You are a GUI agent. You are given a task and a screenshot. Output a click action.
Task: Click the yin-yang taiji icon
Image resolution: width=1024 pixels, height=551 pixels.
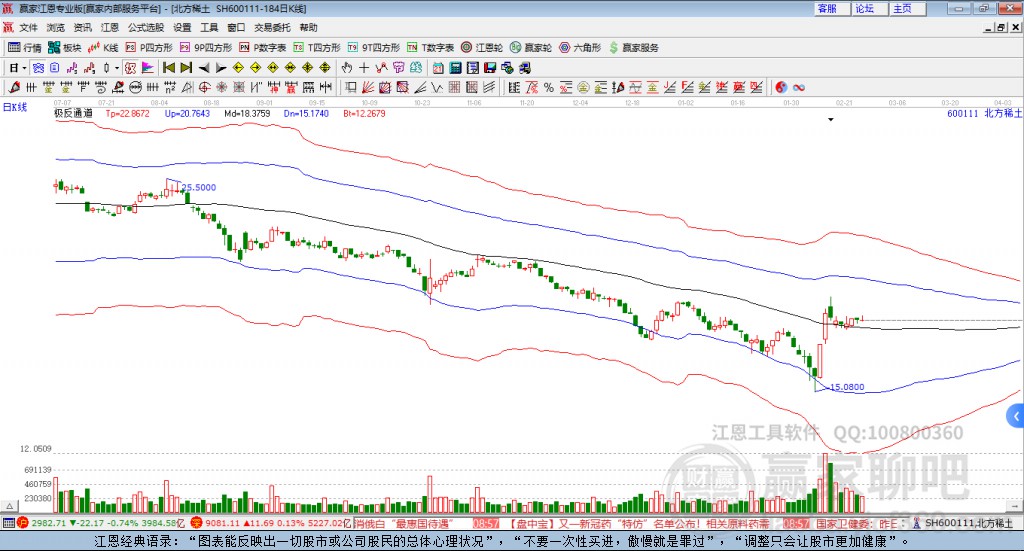coord(781,87)
